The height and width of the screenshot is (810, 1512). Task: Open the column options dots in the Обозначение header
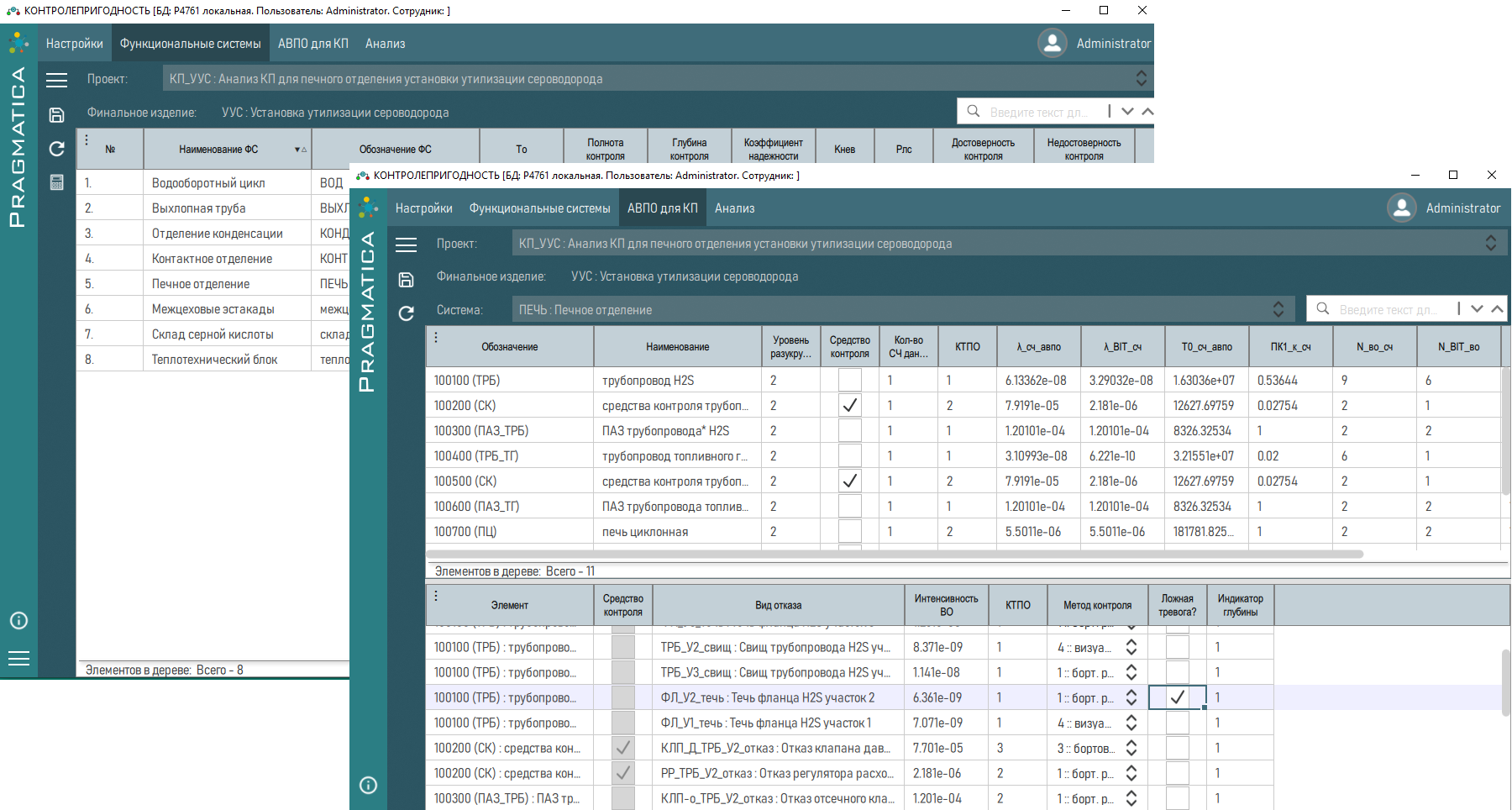point(436,337)
